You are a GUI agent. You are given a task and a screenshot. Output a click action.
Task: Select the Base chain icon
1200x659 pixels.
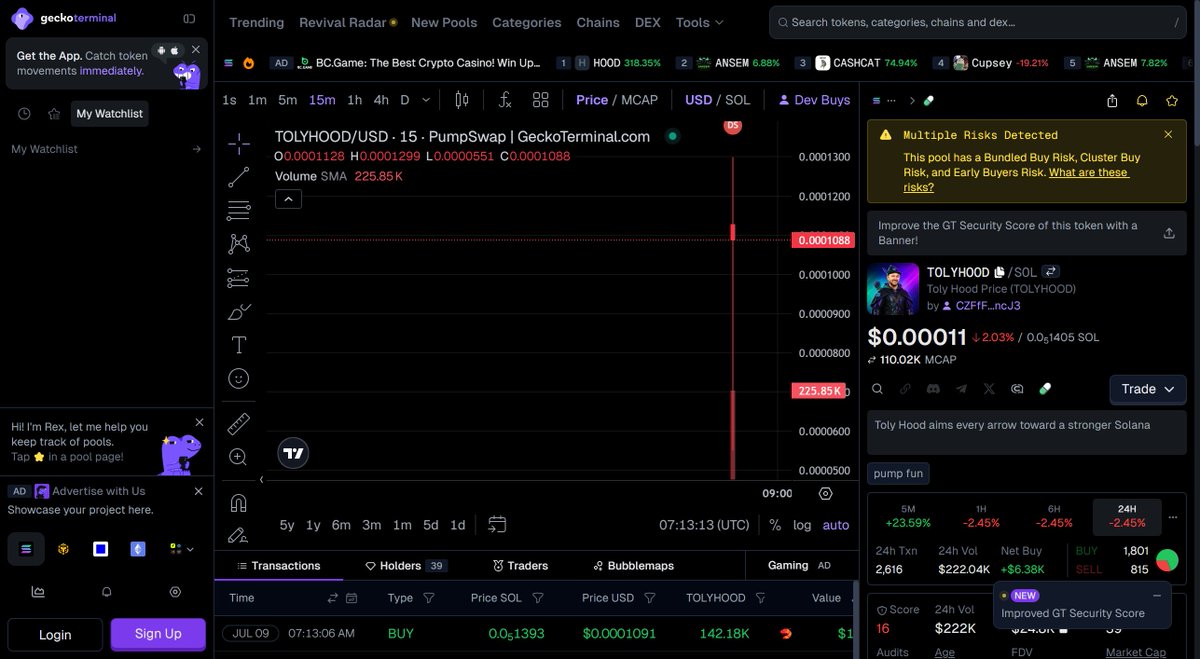tap(101, 549)
